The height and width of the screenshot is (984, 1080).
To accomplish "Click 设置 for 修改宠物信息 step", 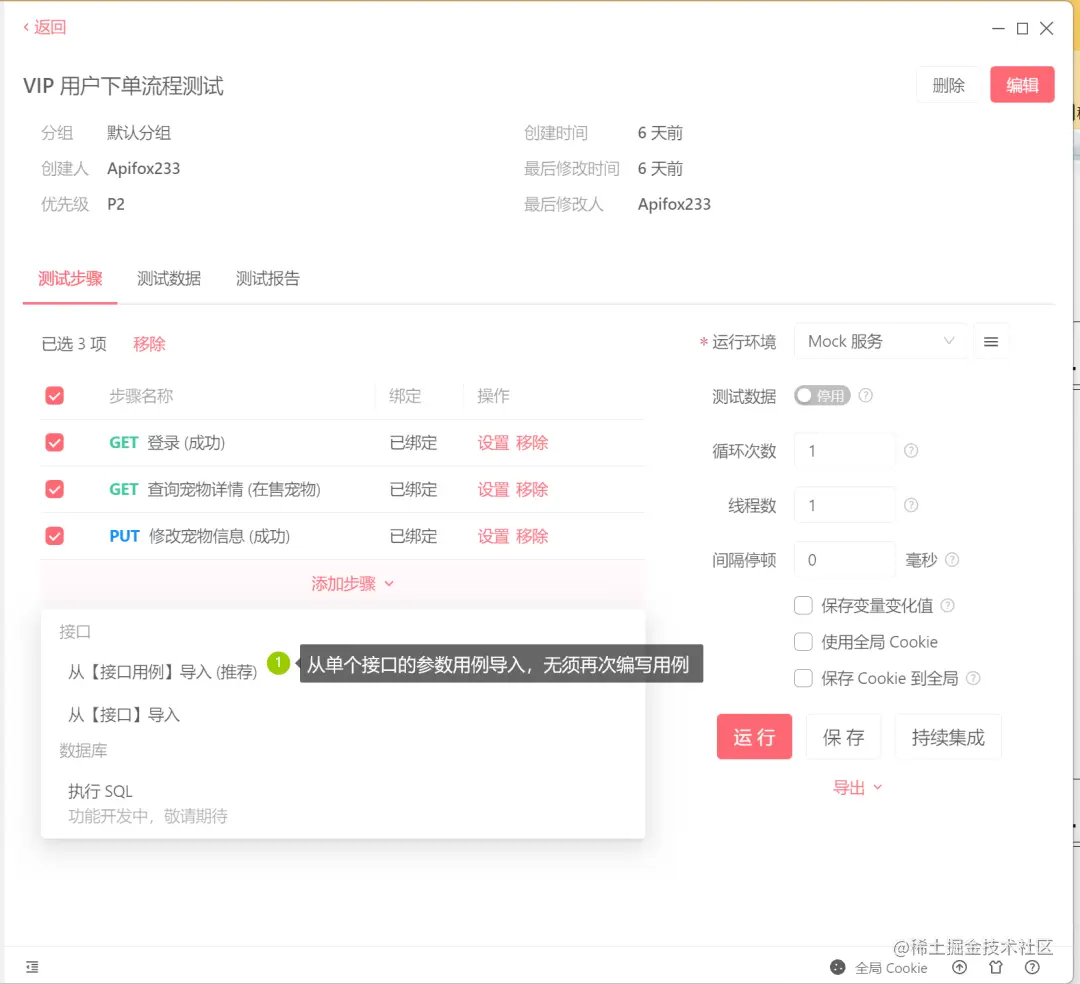I will point(493,536).
